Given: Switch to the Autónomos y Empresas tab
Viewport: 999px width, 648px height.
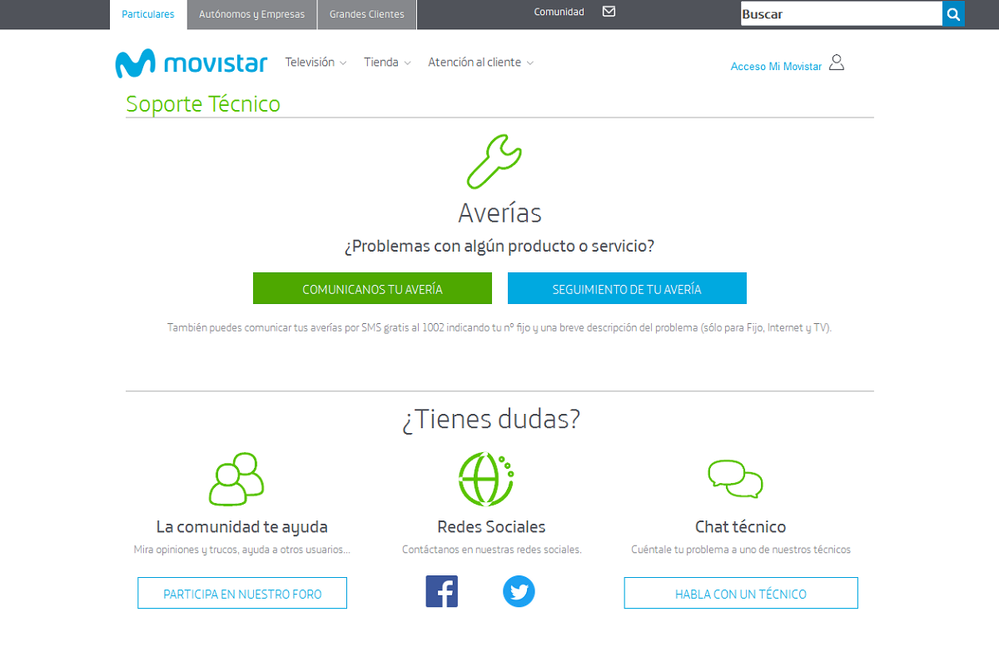Looking at the screenshot, I should point(251,14).
